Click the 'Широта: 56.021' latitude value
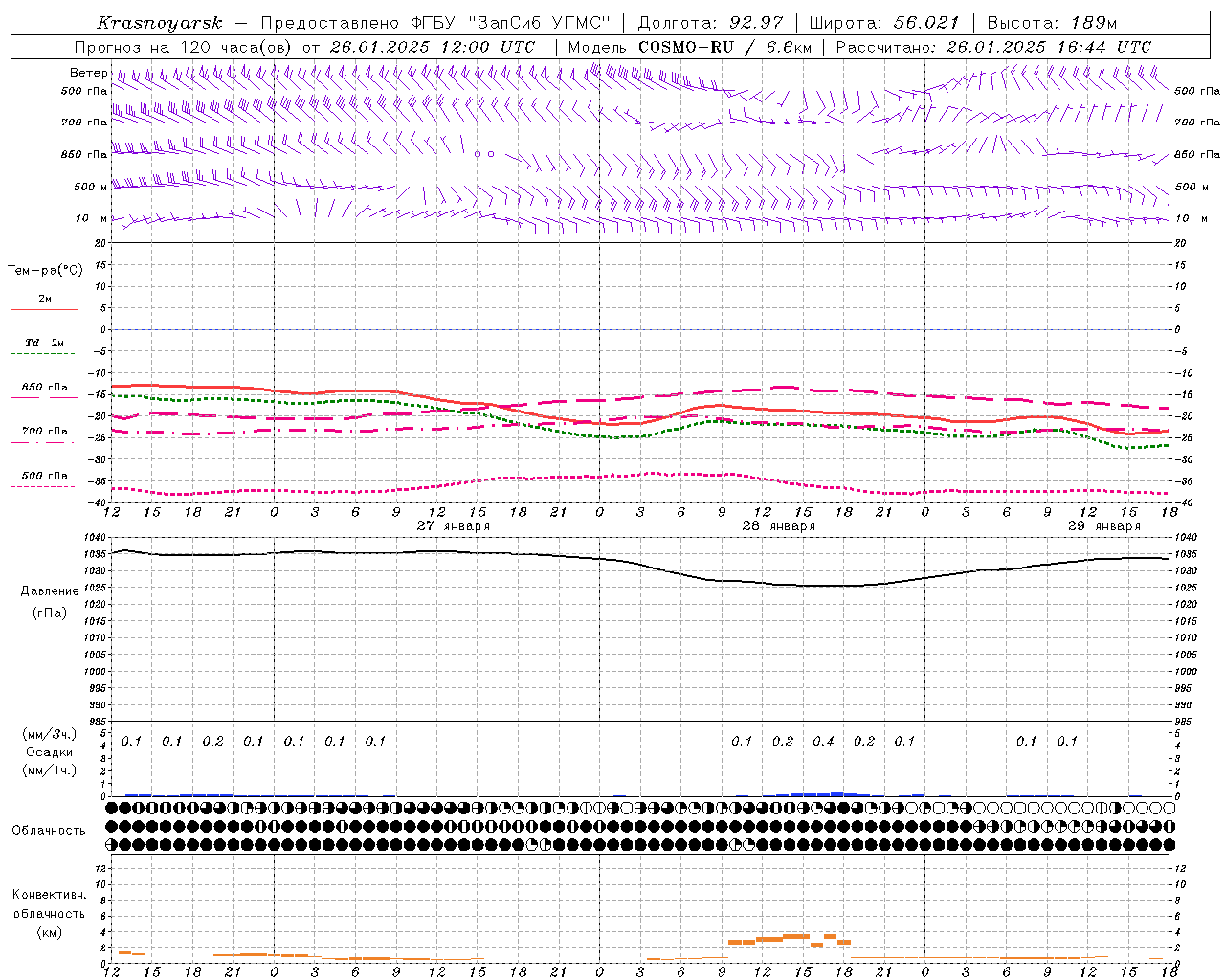 883,23
